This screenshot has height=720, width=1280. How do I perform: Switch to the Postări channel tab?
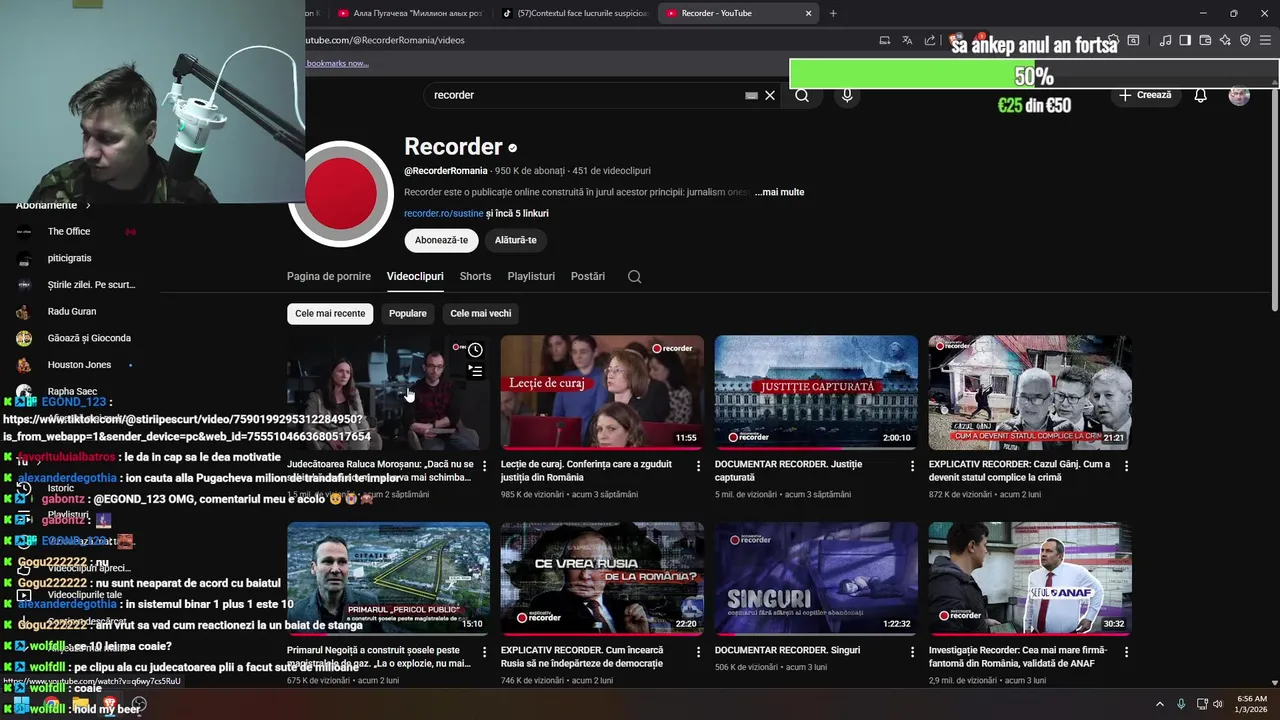588,276
